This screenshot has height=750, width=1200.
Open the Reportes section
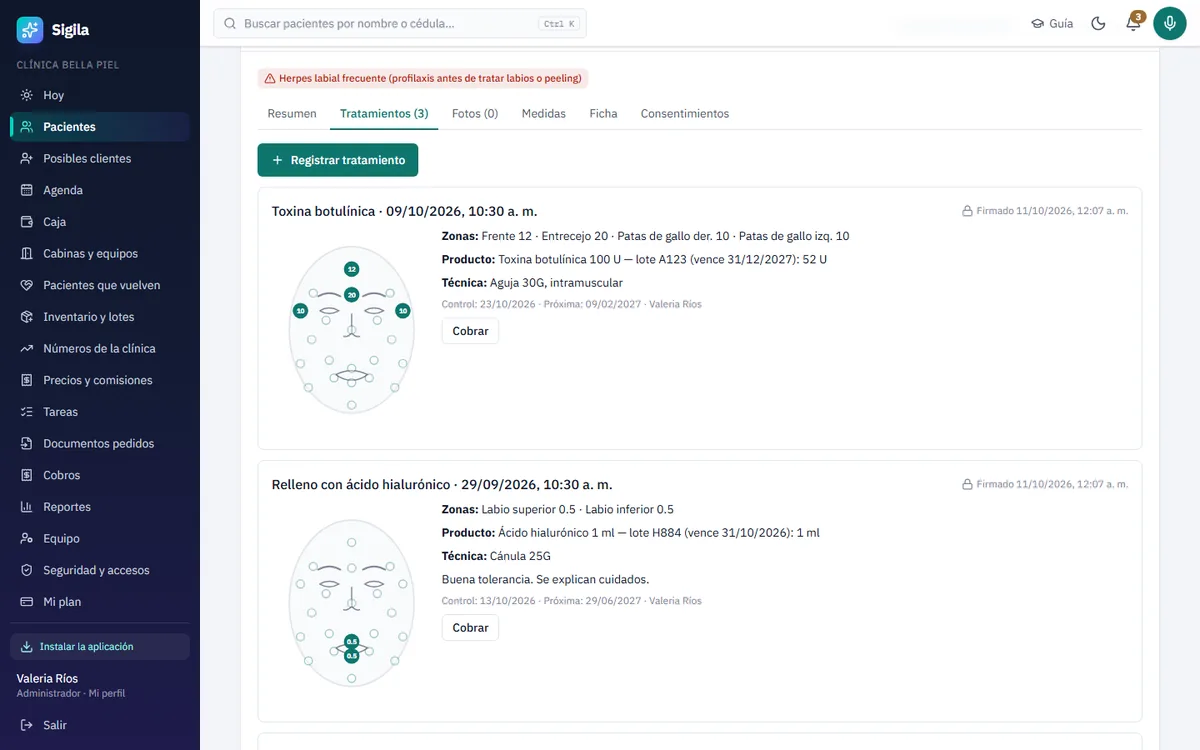coord(100,507)
